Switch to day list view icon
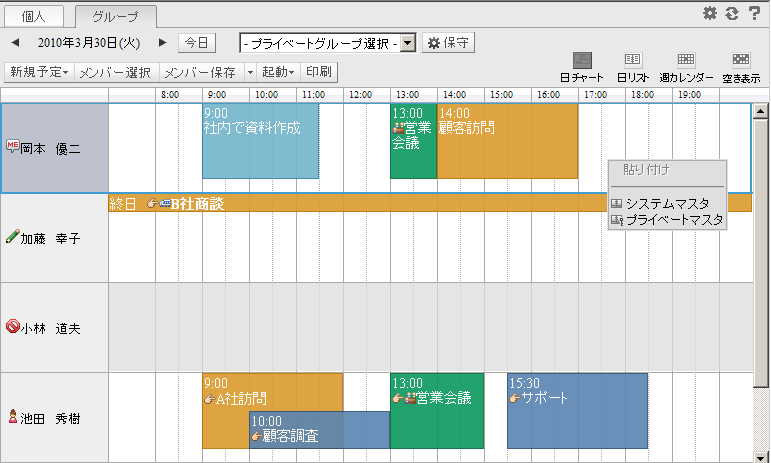Image resolution: width=771 pixels, height=463 pixels. coord(632,66)
